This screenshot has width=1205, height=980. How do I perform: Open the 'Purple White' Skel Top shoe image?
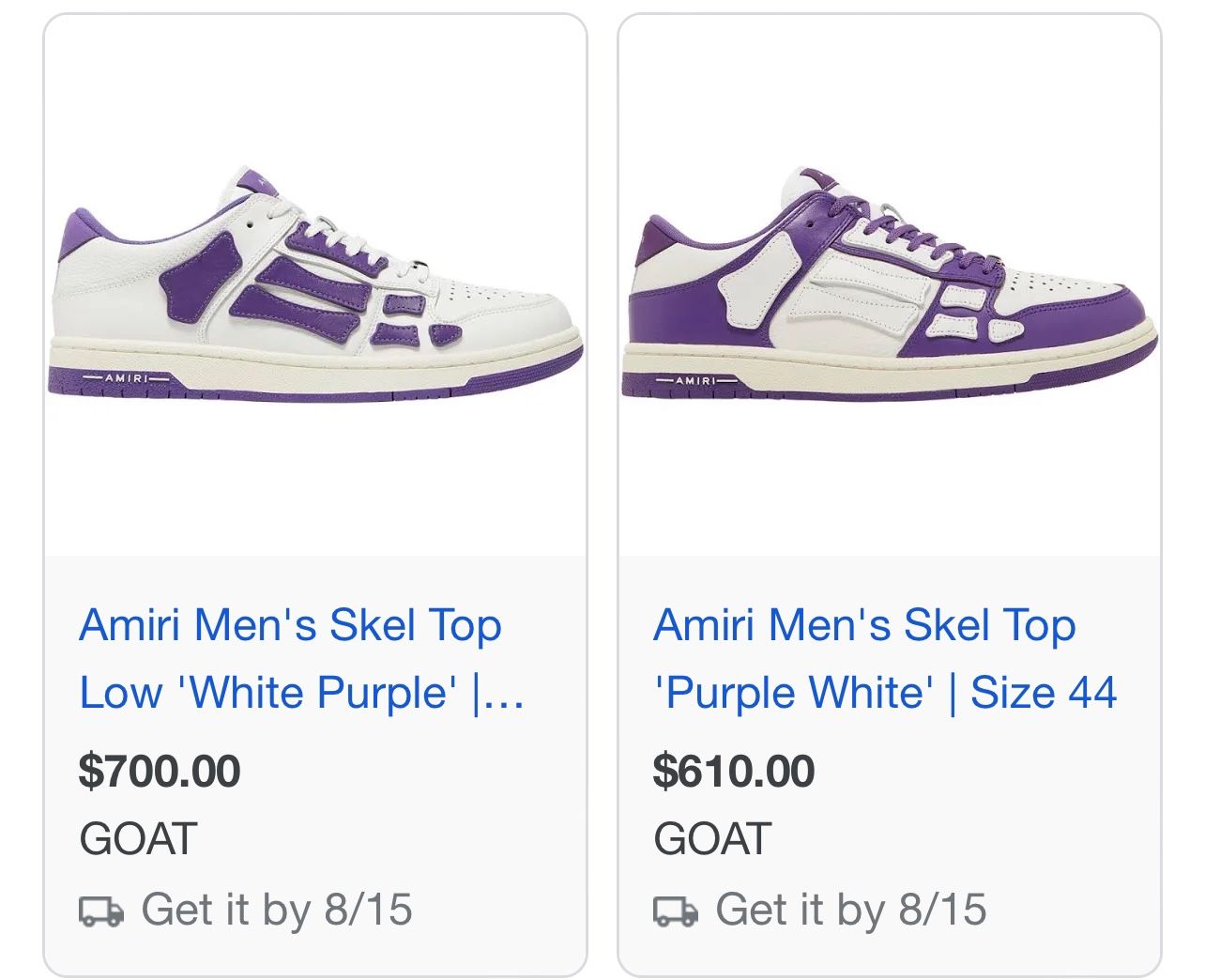tap(889, 285)
